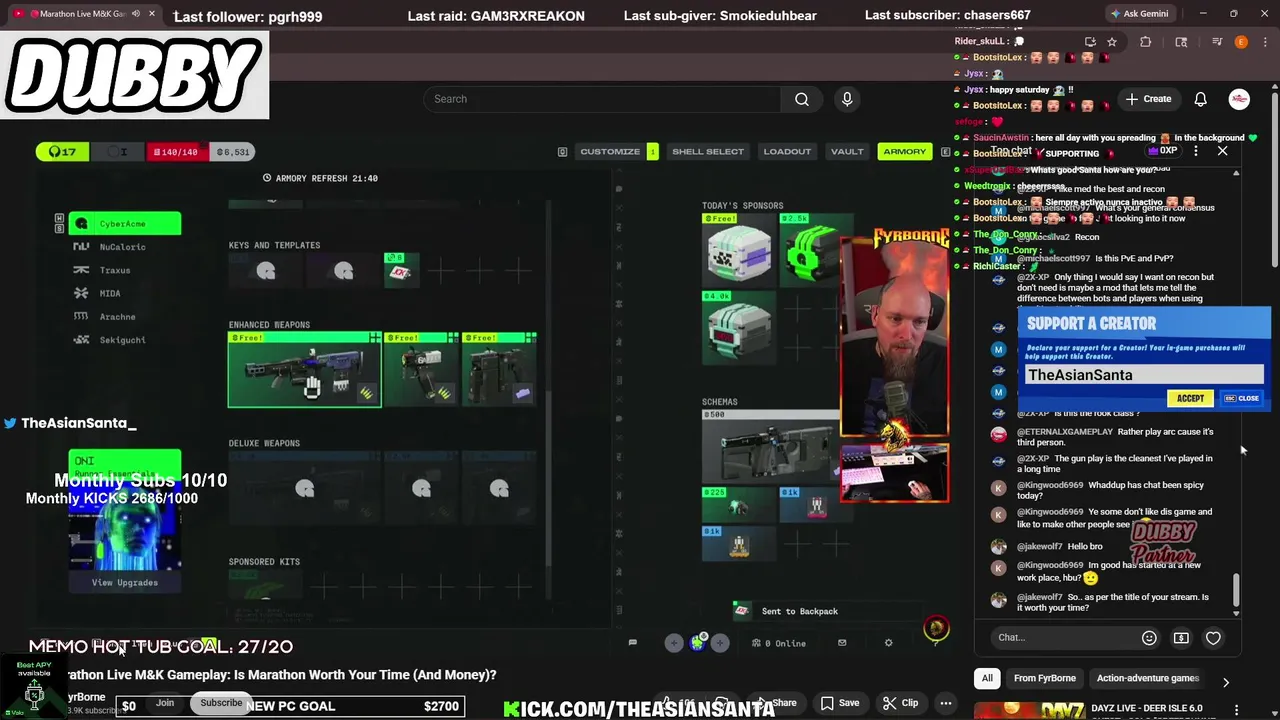Switch to the VAULT tab
Screen dimensions: 1280x720
pyautogui.click(x=847, y=151)
